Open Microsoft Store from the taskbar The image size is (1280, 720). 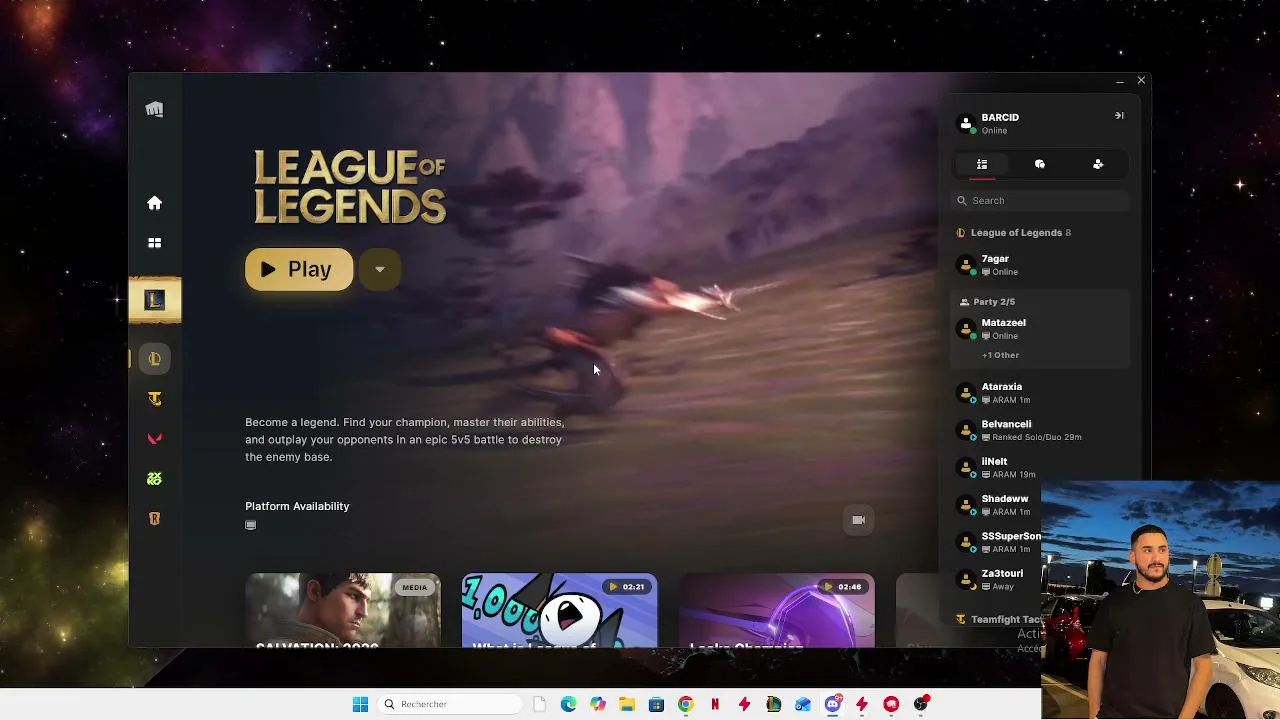pos(656,704)
